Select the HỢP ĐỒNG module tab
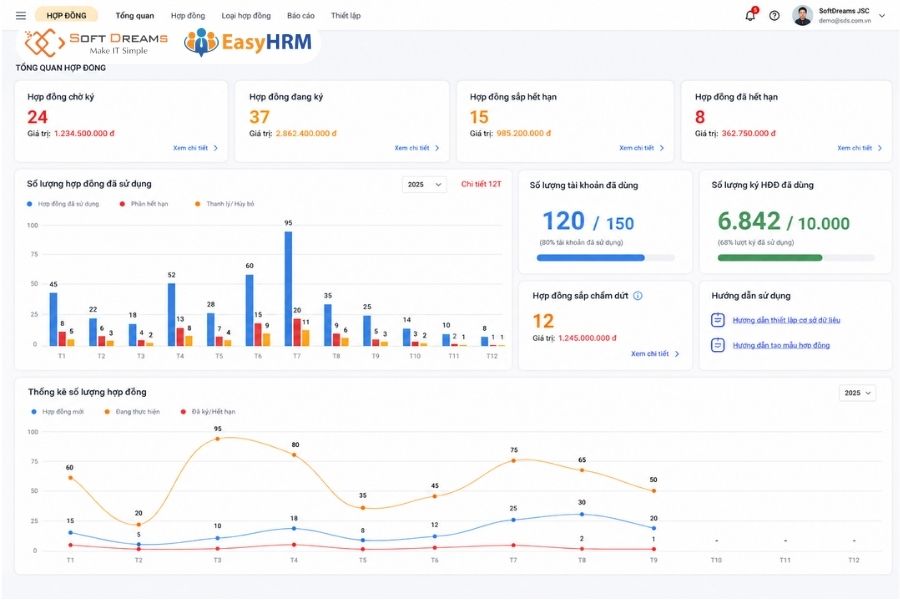 point(67,16)
